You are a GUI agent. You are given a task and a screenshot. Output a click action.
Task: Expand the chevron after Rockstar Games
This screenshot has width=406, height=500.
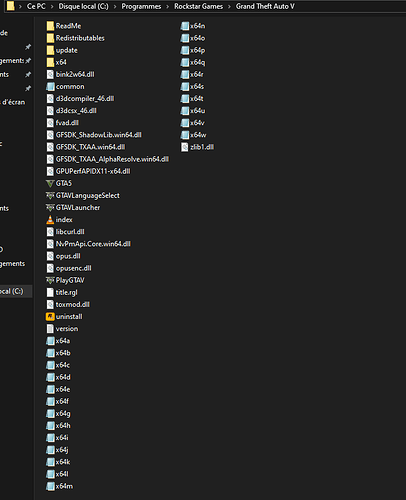click(229, 7)
